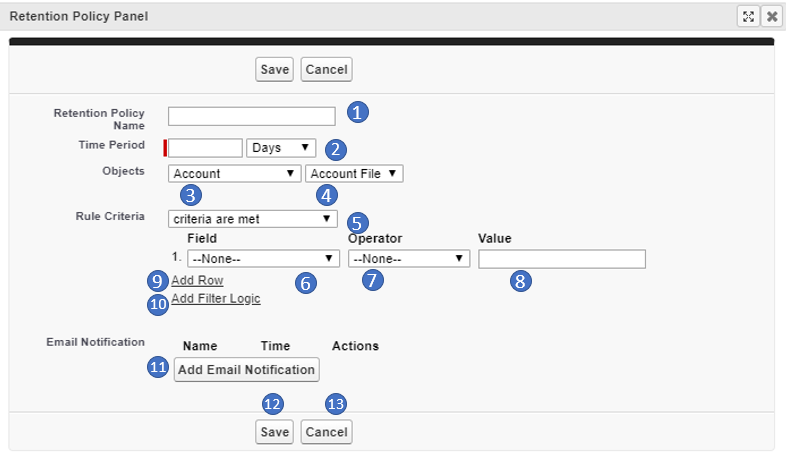This screenshot has width=786, height=457.
Task: Click the rule criteria Value field
Action: click(561, 259)
